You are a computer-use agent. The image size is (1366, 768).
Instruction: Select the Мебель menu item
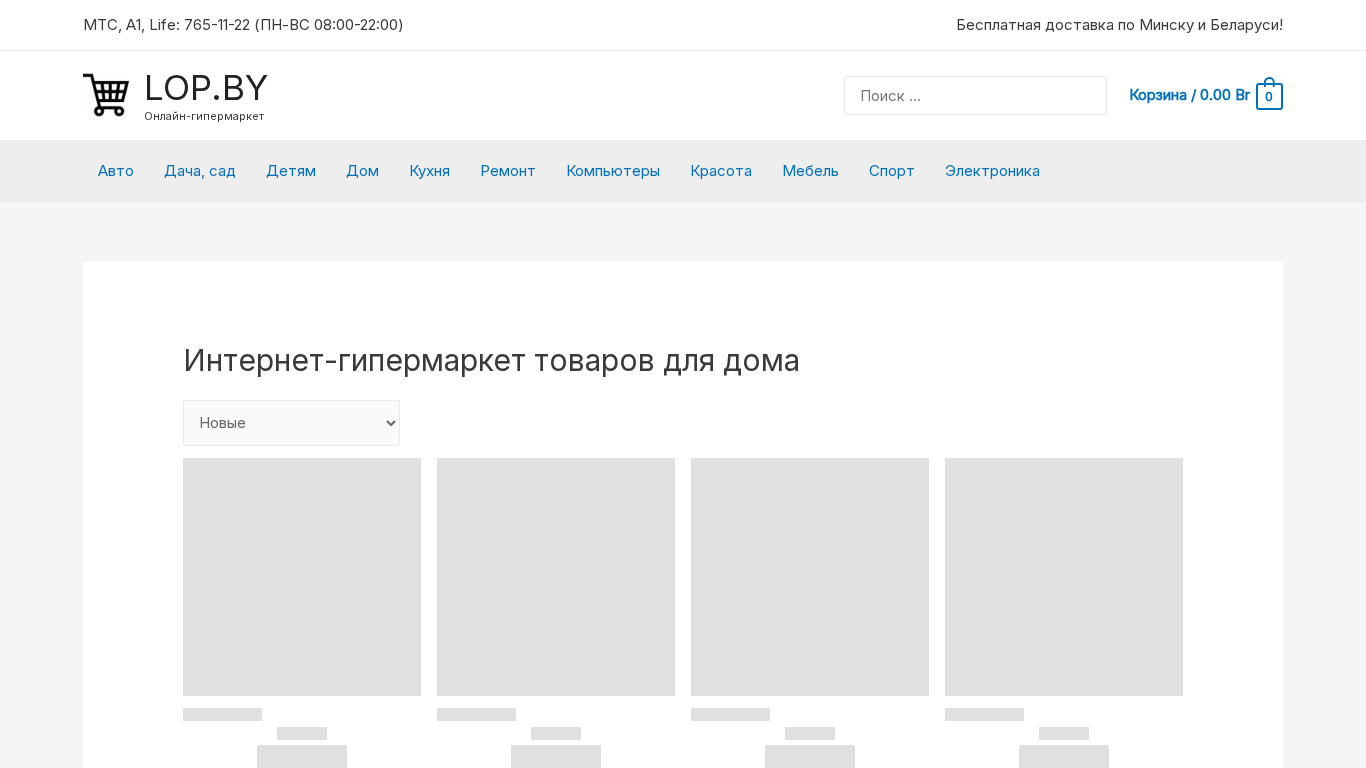(810, 171)
